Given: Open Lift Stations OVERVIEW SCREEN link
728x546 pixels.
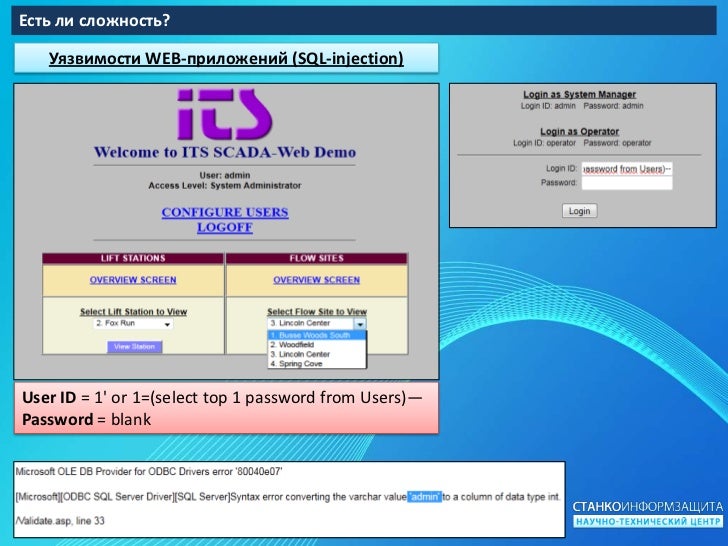Looking at the screenshot, I should [x=133, y=280].
